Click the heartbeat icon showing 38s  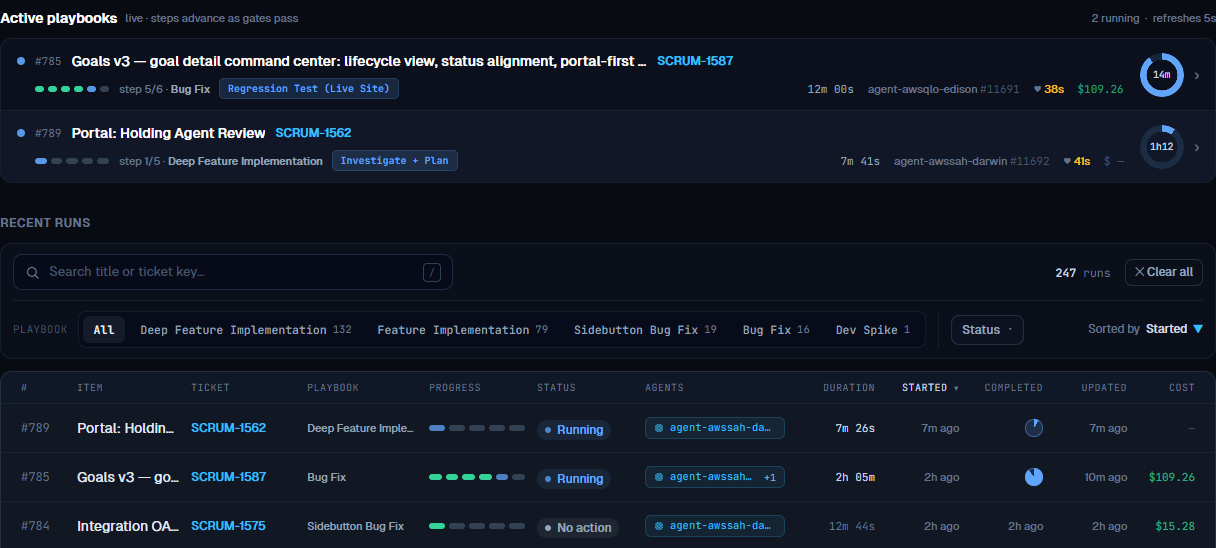pos(1038,89)
